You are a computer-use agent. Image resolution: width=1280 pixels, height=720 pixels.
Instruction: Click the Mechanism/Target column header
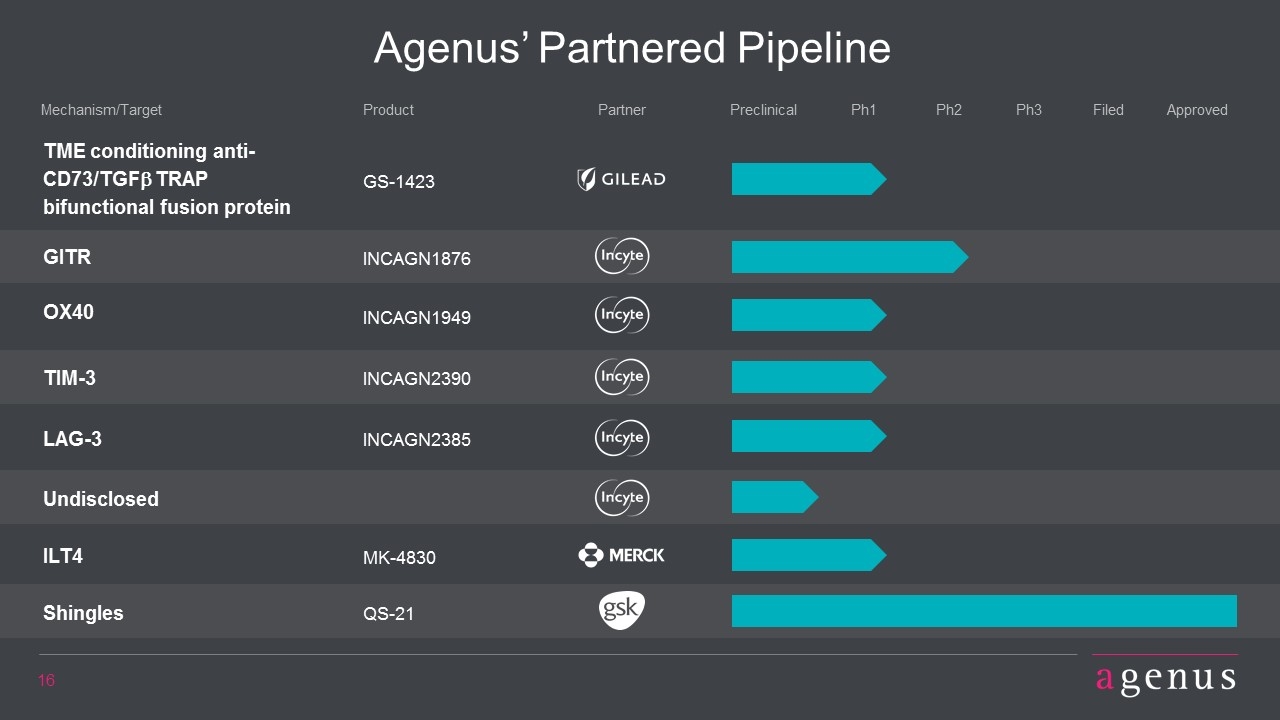(101, 110)
